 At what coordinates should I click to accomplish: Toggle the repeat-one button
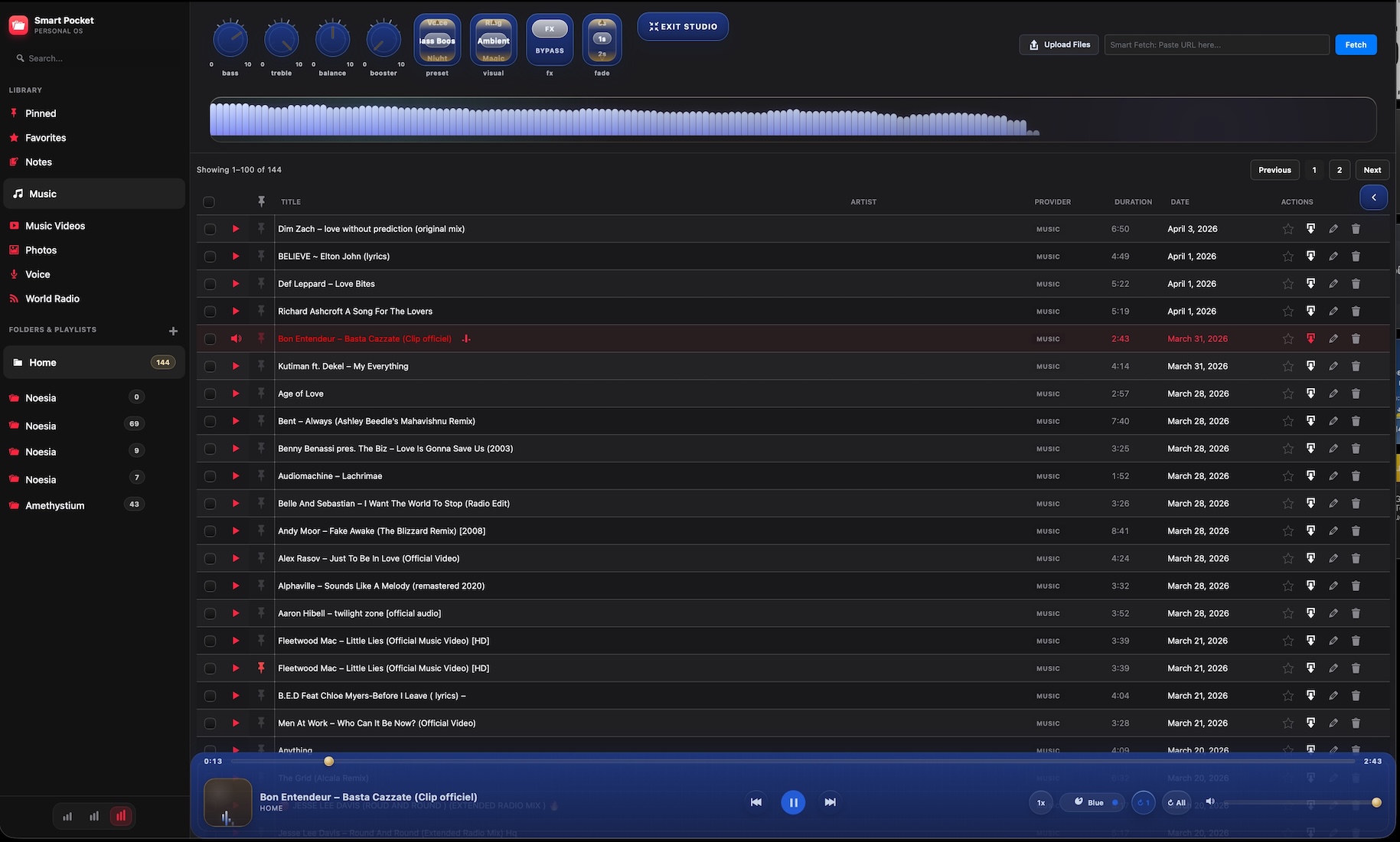click(1144, 802)
